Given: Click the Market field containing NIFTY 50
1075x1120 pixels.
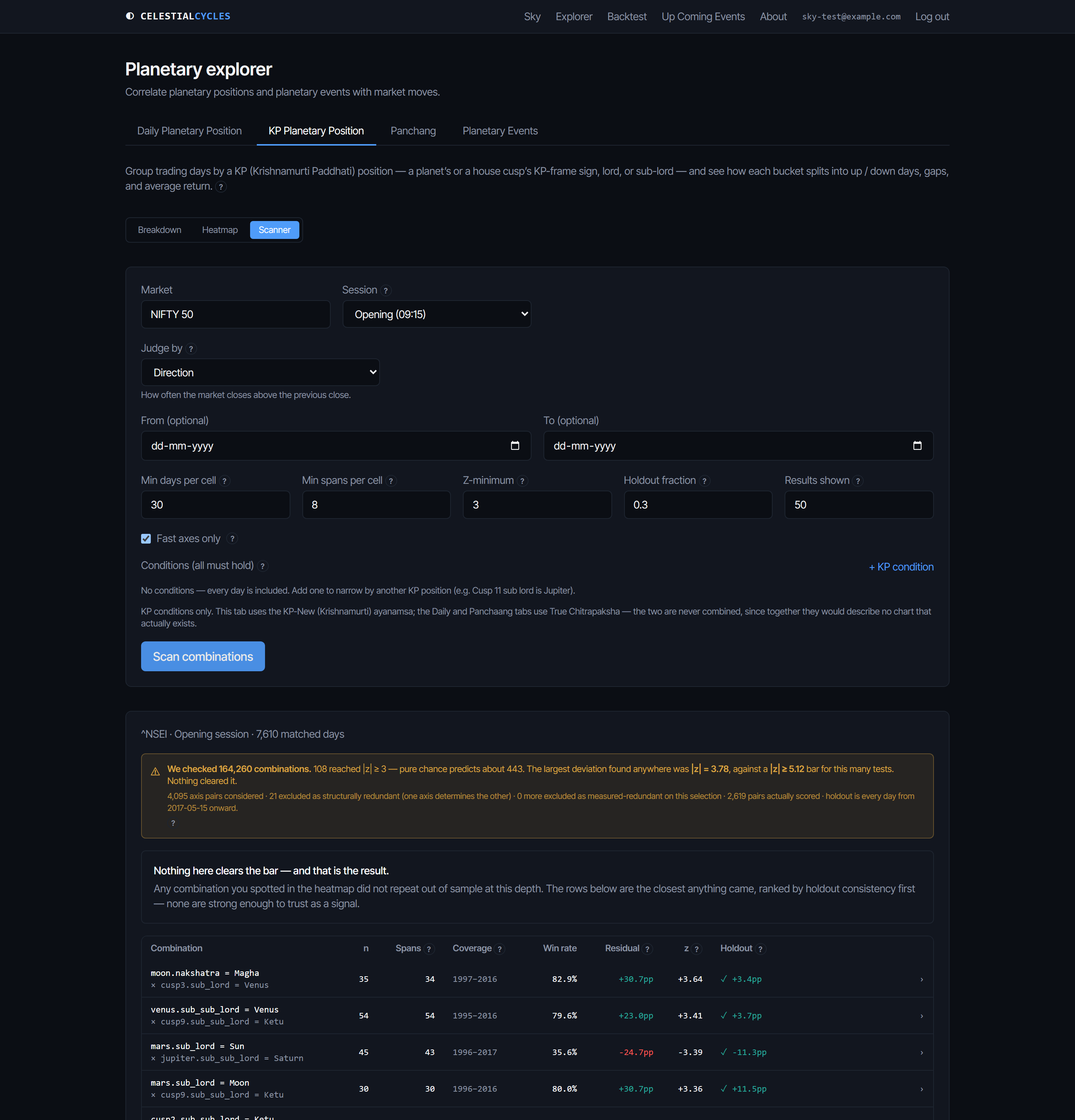Looking at the screenshot, I should (x=235, y=314).
